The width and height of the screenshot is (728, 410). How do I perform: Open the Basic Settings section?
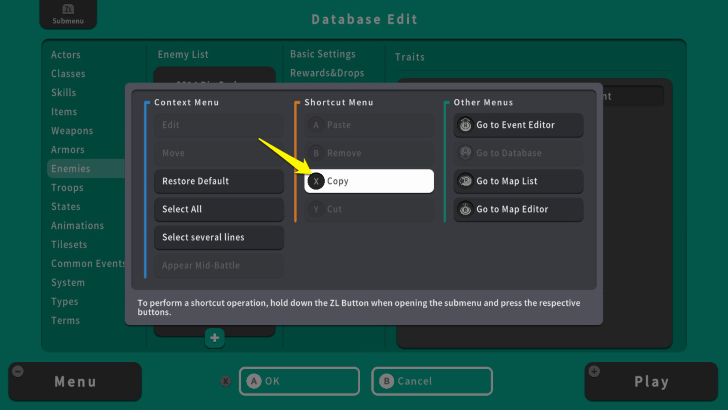pyautogui.click(x=322, y=54)
